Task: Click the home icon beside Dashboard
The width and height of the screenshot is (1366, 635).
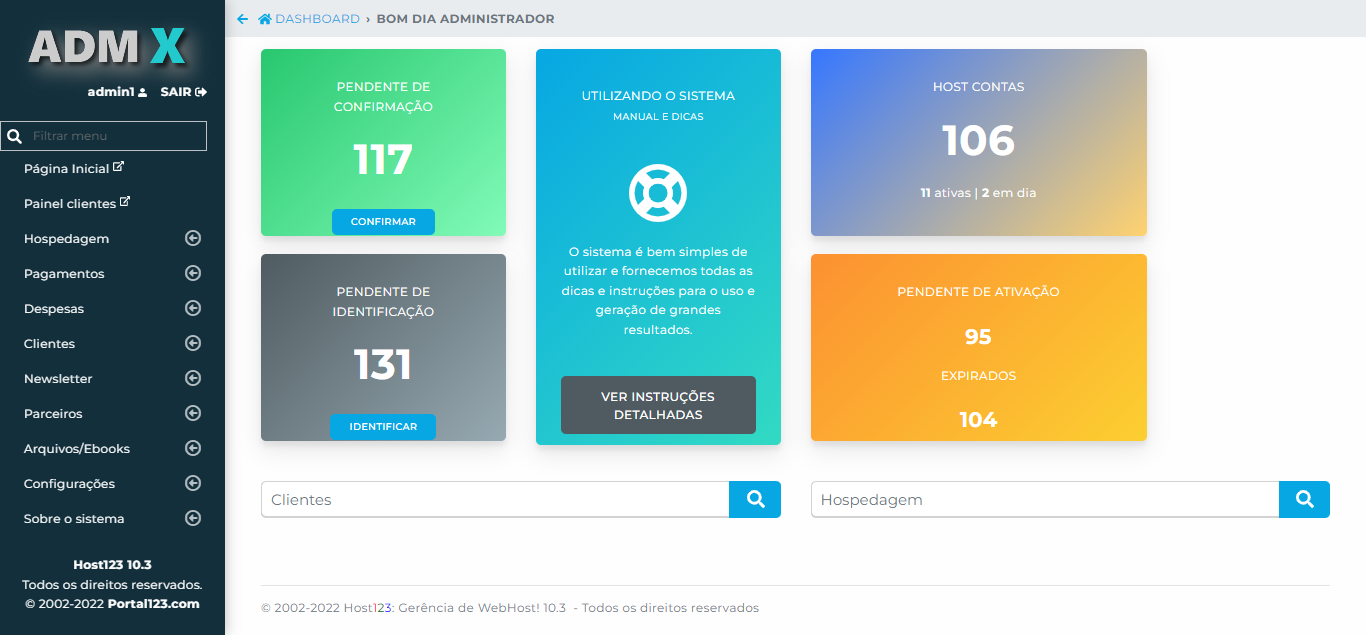Action: click(x=265, y=19)
